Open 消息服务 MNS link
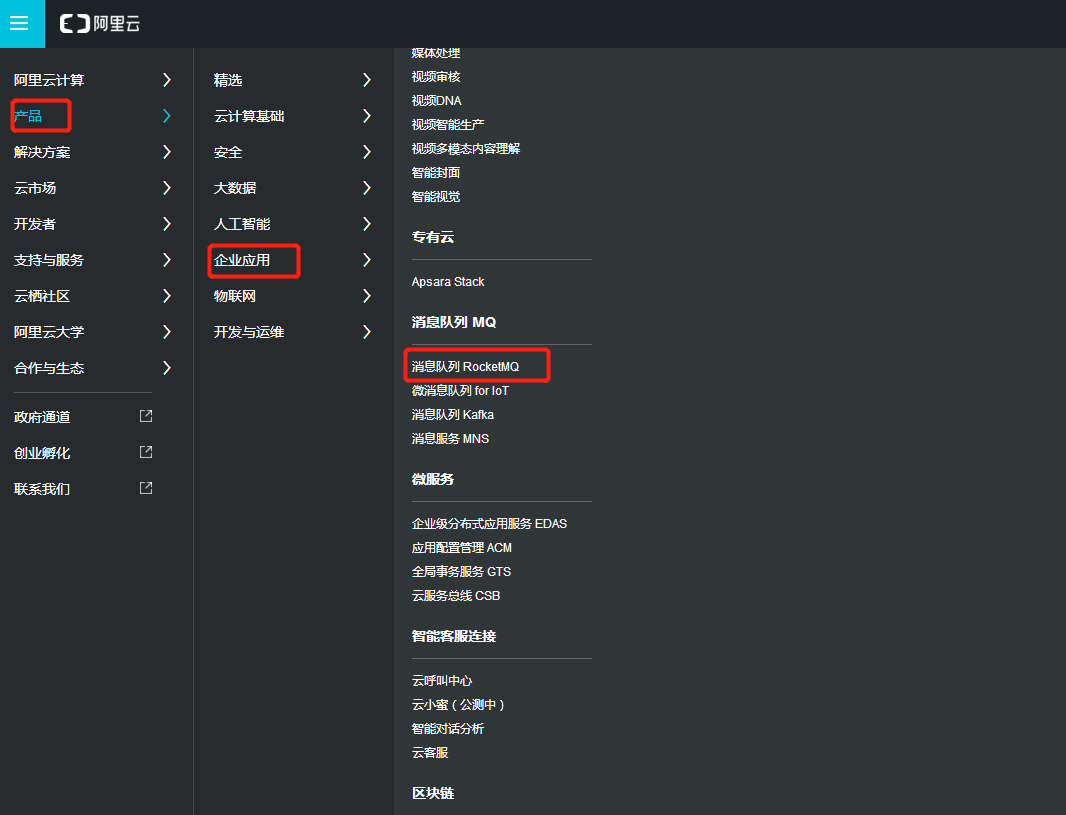The height and width of the screenshot is (815, 1066). click(x=450, y=439)
